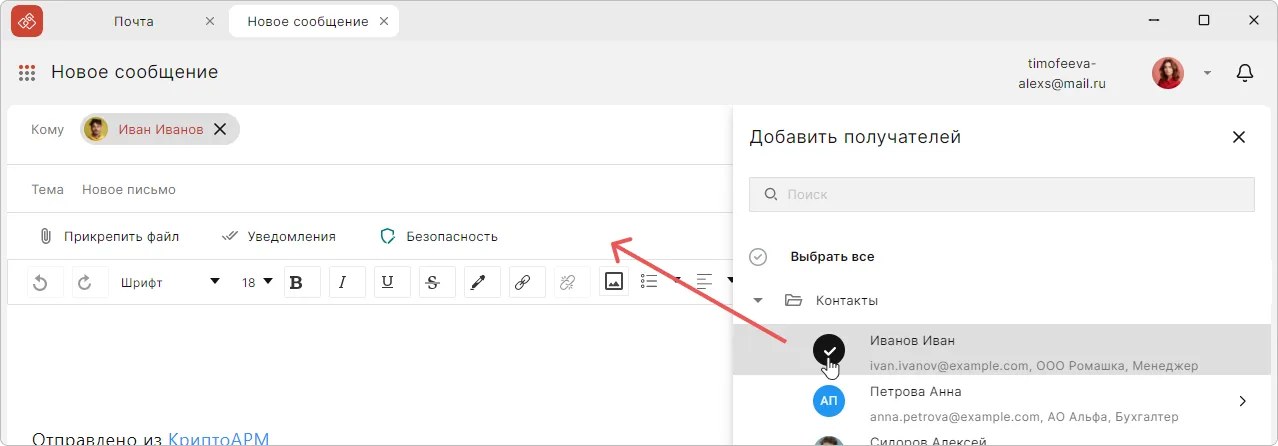Screen dimensions: 1278x446
Task: Toggle bold formatting
Action: (302, 283)
